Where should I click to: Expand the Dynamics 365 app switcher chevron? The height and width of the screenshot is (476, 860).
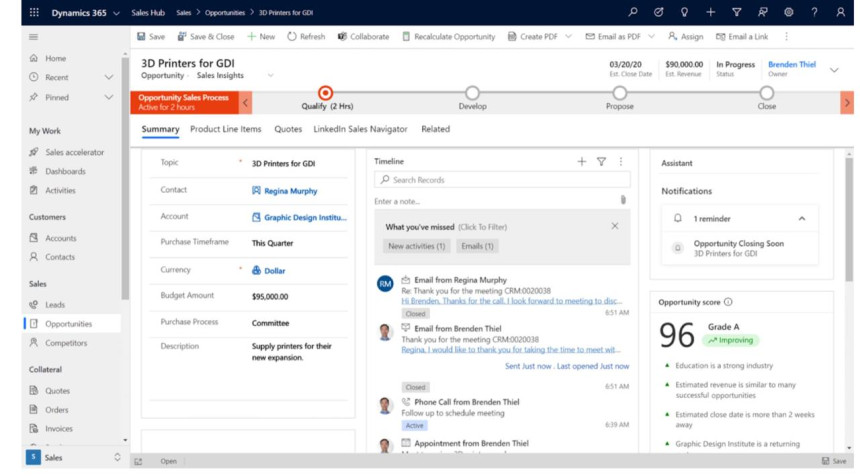coord(116,13)
